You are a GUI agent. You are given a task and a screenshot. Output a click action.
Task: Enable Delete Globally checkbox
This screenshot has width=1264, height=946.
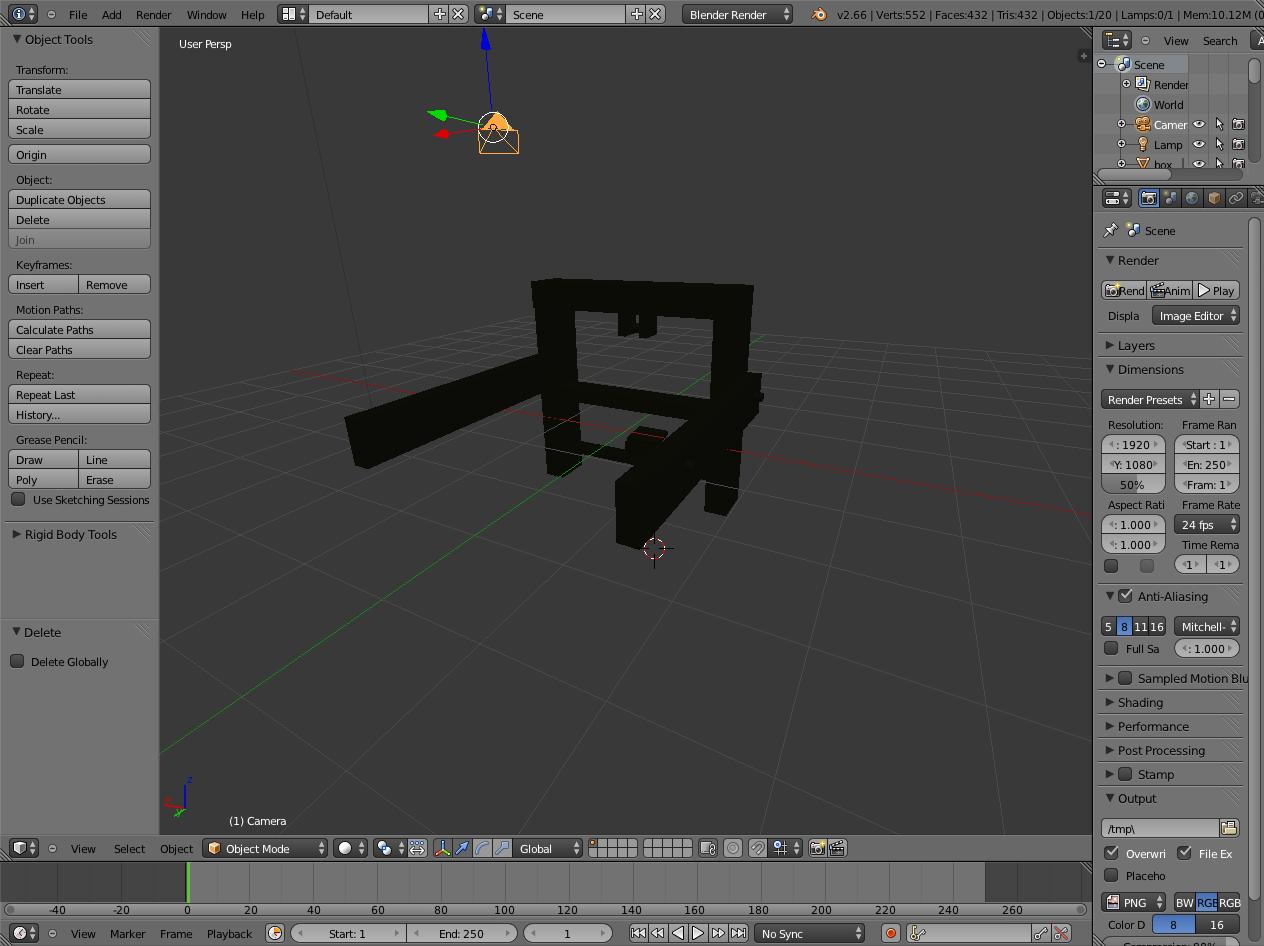(17, 661)
